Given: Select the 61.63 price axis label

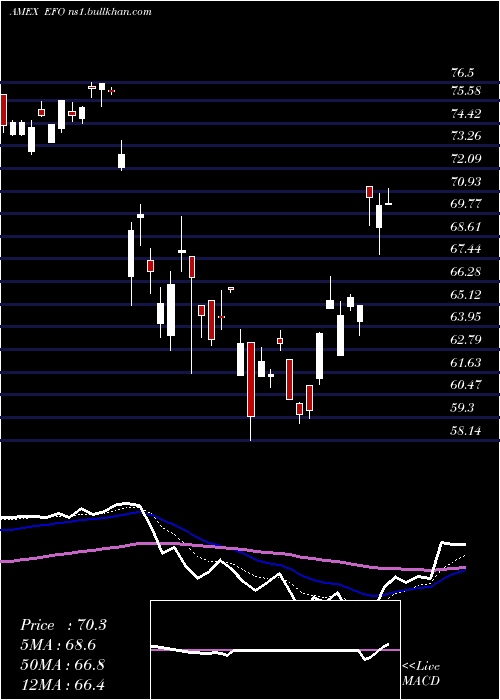Looking at the screenshot, I should (466, 362).
